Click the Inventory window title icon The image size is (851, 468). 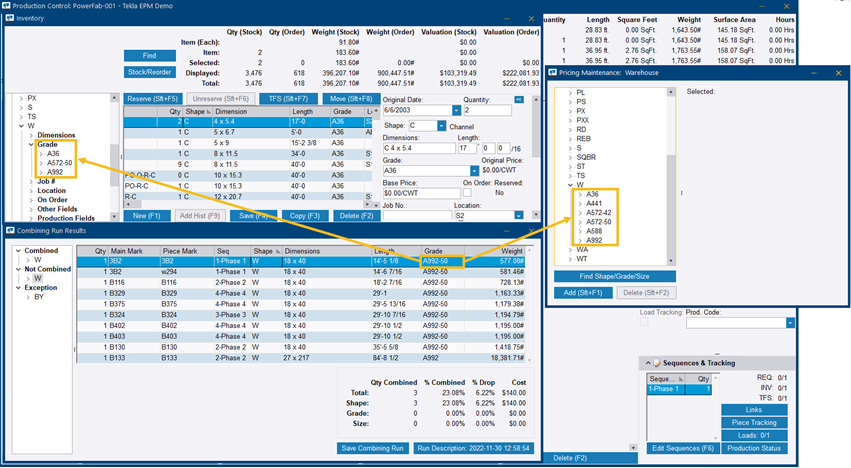pos(9,18)
